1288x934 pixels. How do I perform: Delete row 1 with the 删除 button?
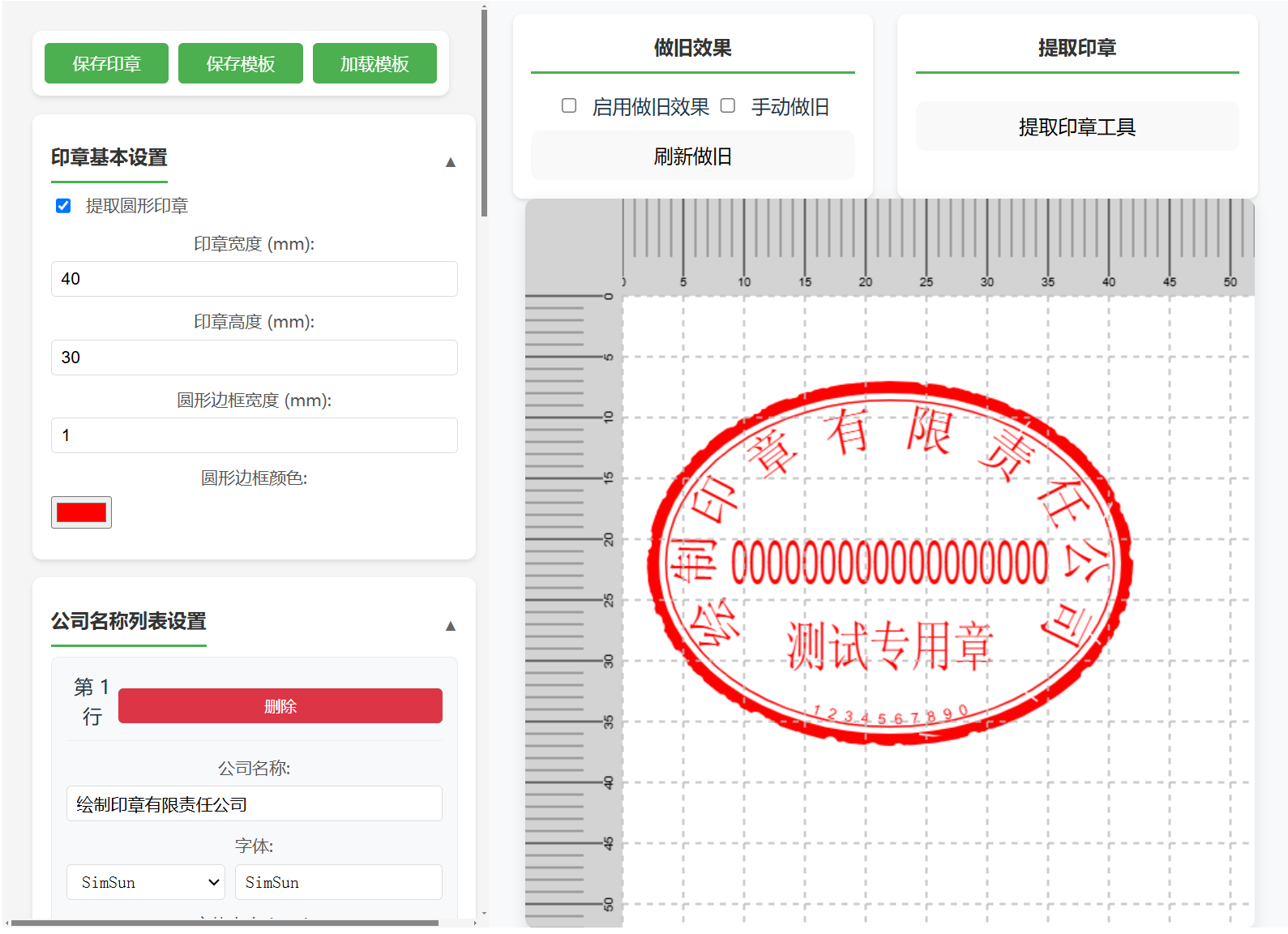(x=280, y=706)
